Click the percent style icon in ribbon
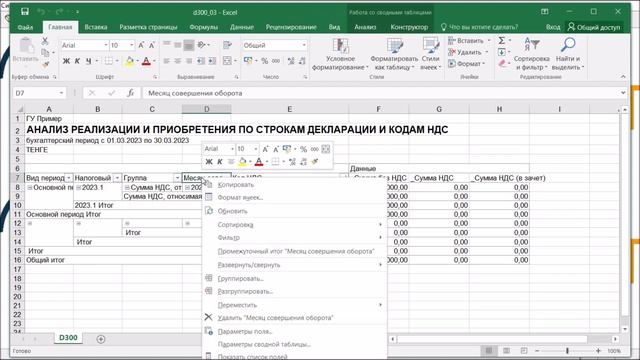Screen dimensions: 640x360 click(x=264, y=61)
